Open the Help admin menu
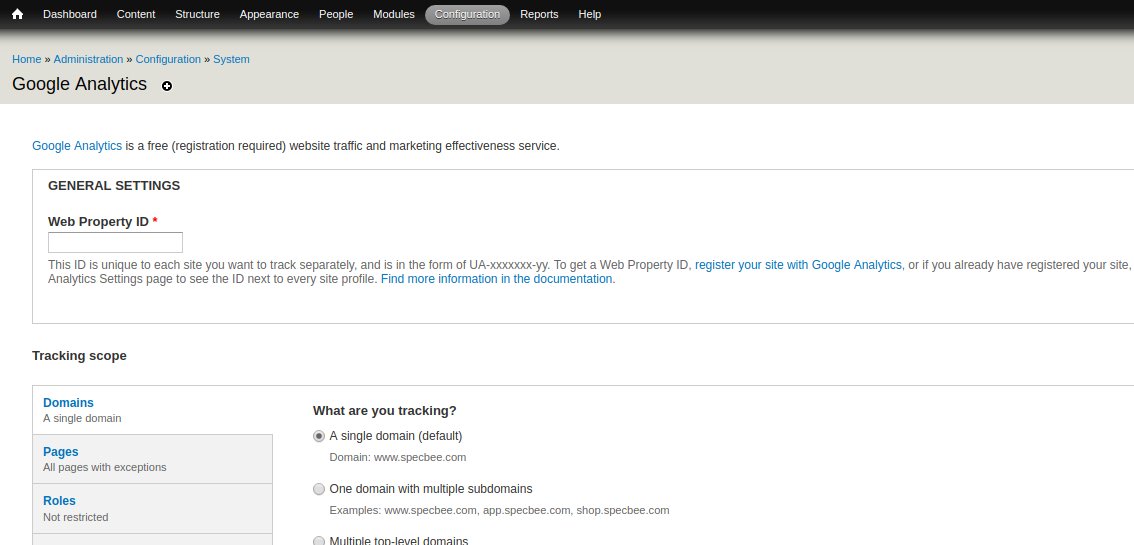This screenshot has width=1134, height=545. click(589, 14)
